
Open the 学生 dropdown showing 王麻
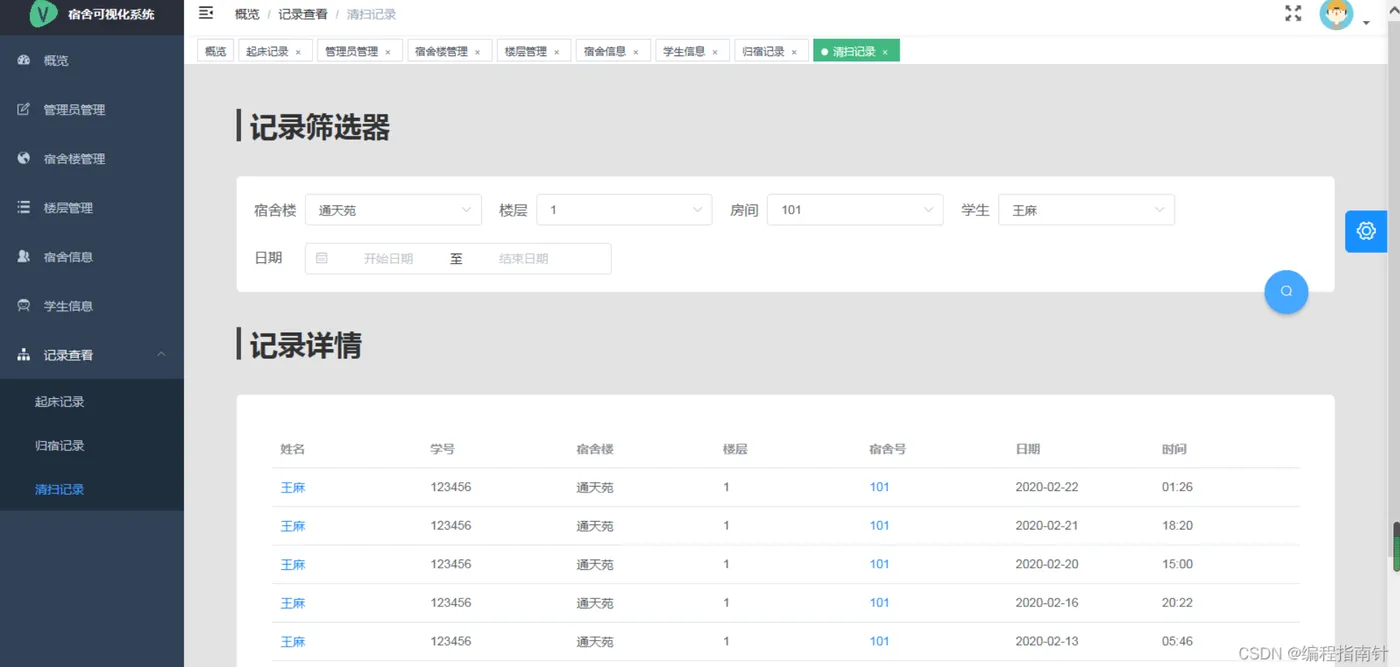pos(1086,210)
